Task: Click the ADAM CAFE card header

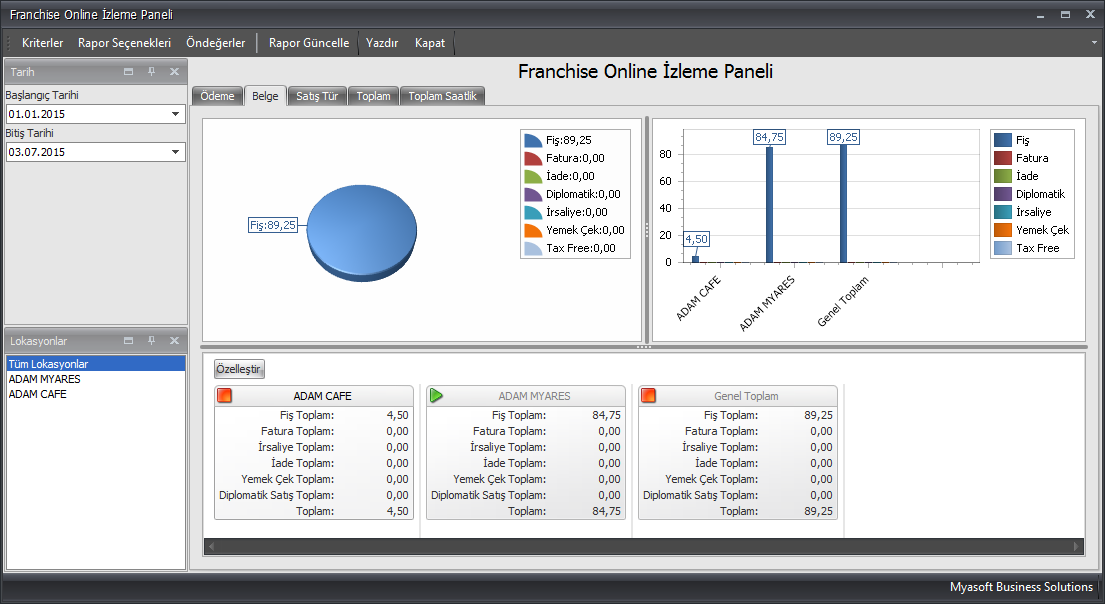Action: (314, 395)
